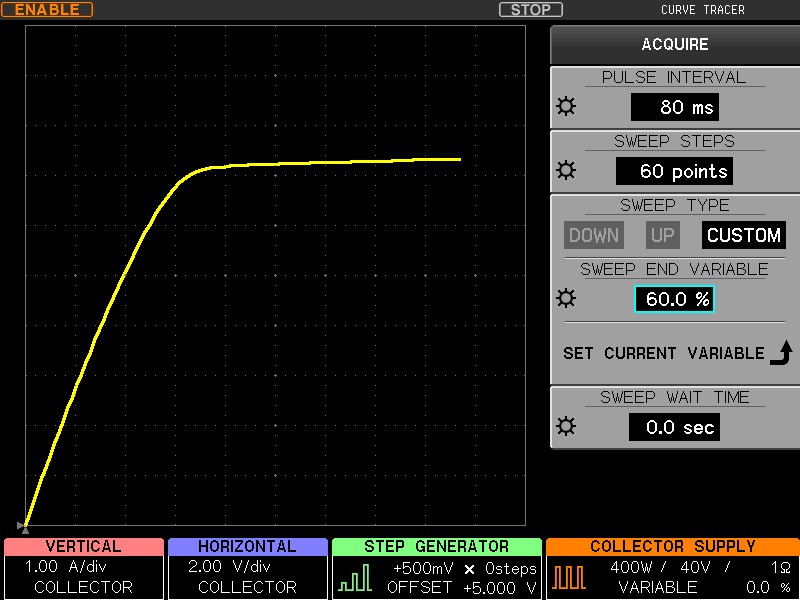
Task: Open the COLLECTOR SUPPLY settings tab
Action: (x=673, y=546)
